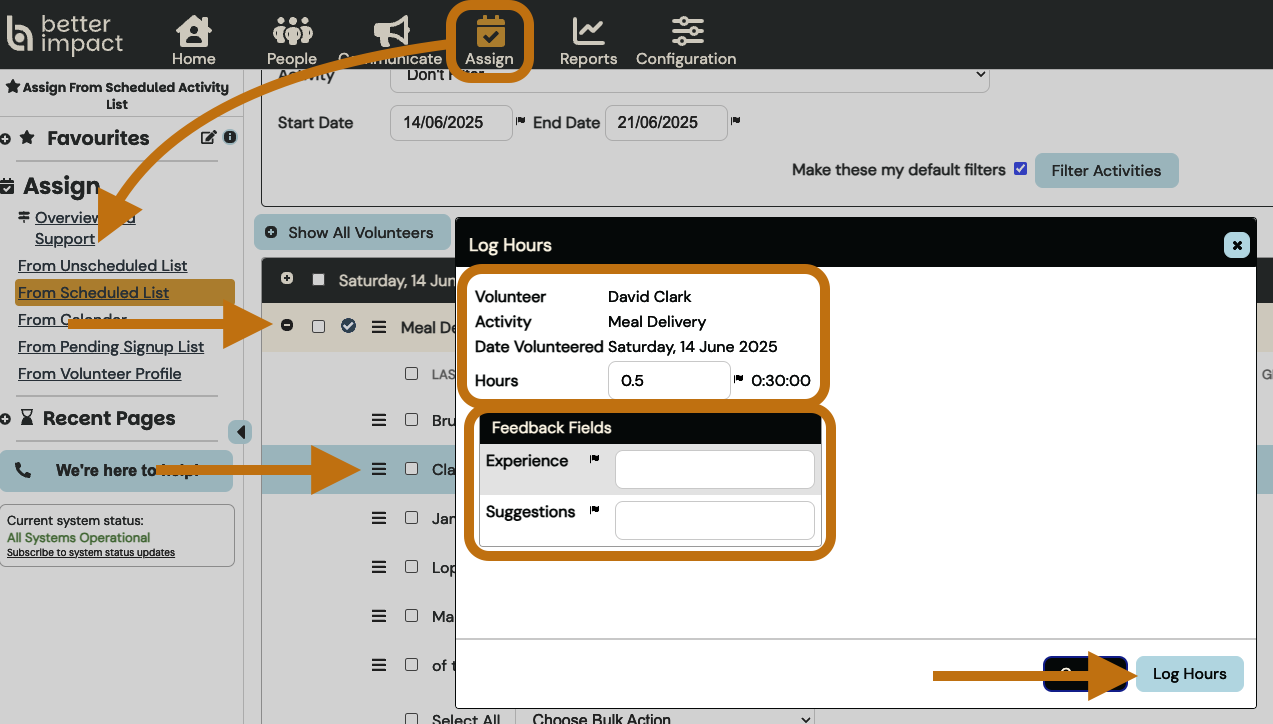Screen dimensions: 1273x724
Task: Collapse the Meal Delivery activity row
Action: (x=287, y=326)
